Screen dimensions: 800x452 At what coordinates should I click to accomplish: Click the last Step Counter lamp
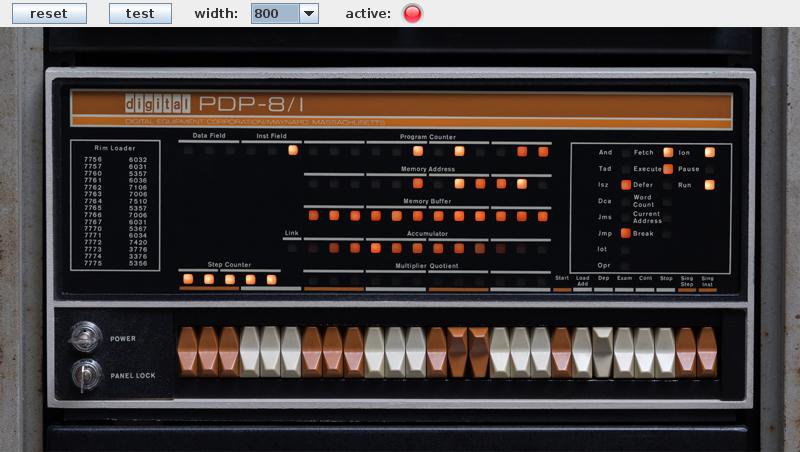(x=271, y=279)
